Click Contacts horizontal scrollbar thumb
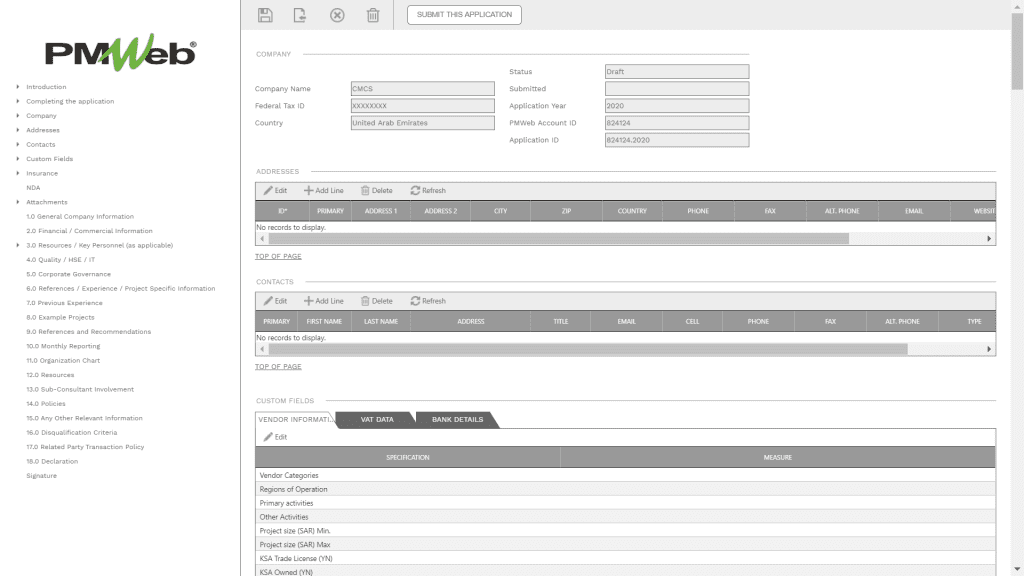This screenshot has height=576, width=1024. [588, 349]
